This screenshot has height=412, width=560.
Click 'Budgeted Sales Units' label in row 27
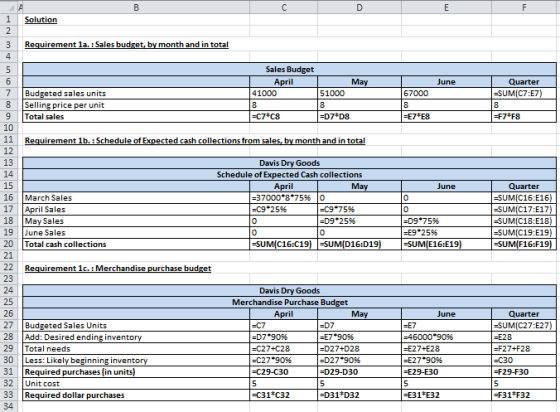click(x=136, y=325)
